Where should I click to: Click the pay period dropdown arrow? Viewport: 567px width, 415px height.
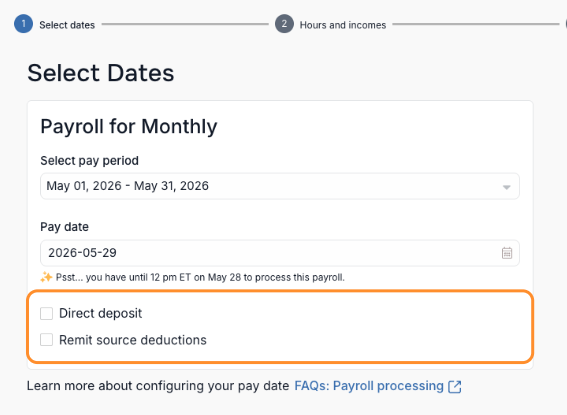tap(506, 187)
